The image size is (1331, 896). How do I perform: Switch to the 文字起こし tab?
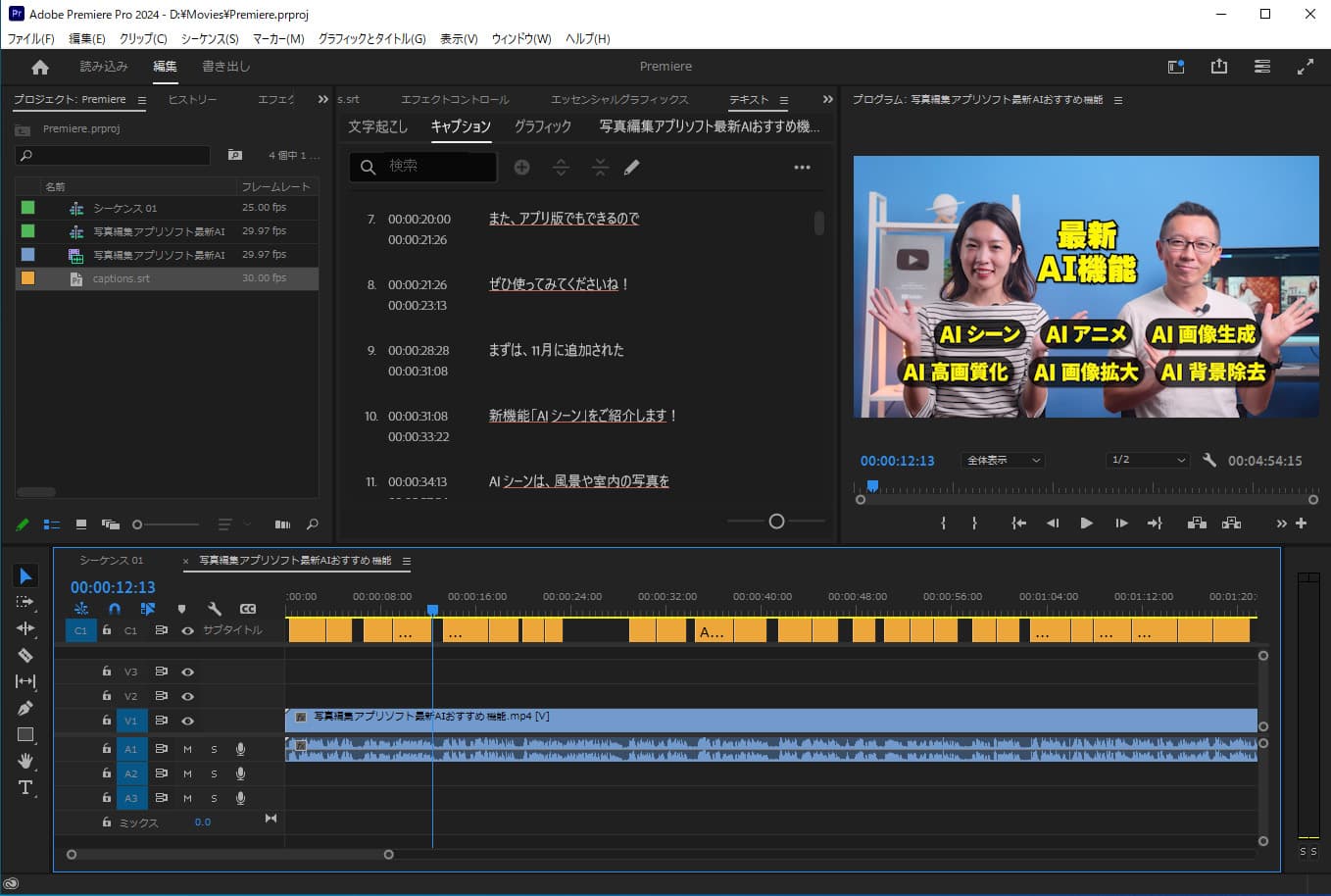(x=377, y=126)
